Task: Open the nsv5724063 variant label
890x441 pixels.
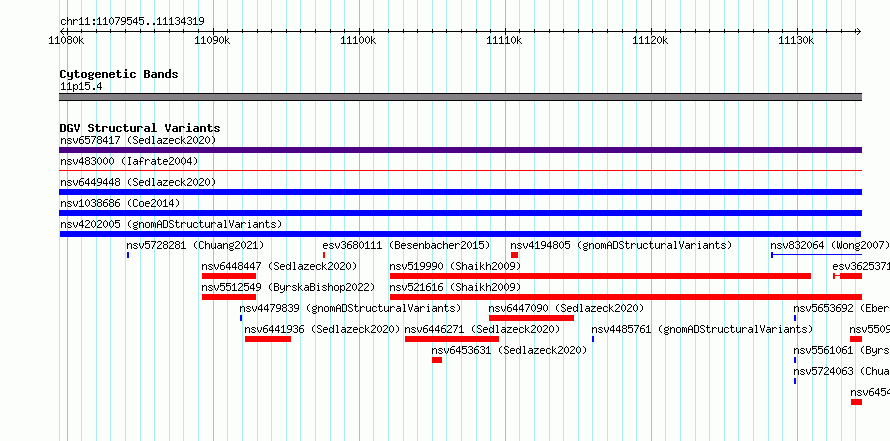Action: [841, 371]
